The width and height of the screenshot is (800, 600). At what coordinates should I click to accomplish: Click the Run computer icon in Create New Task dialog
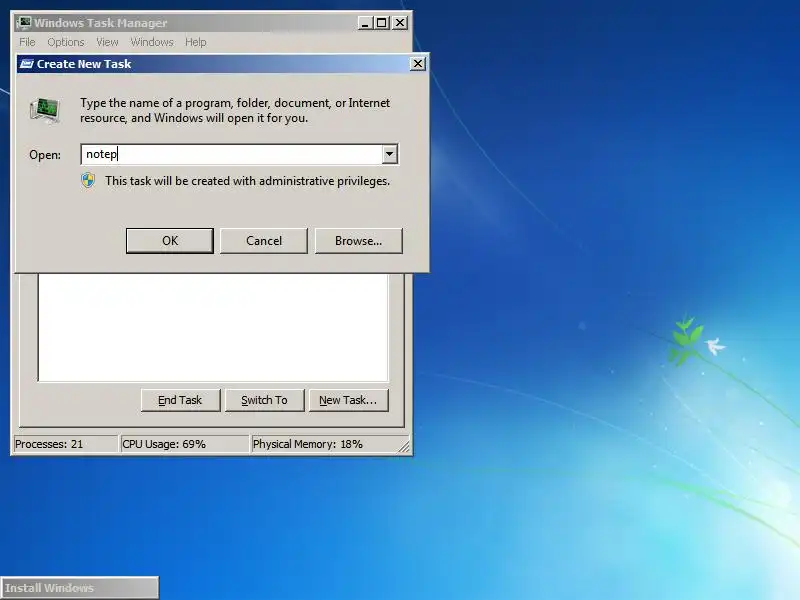coord(45,110)
